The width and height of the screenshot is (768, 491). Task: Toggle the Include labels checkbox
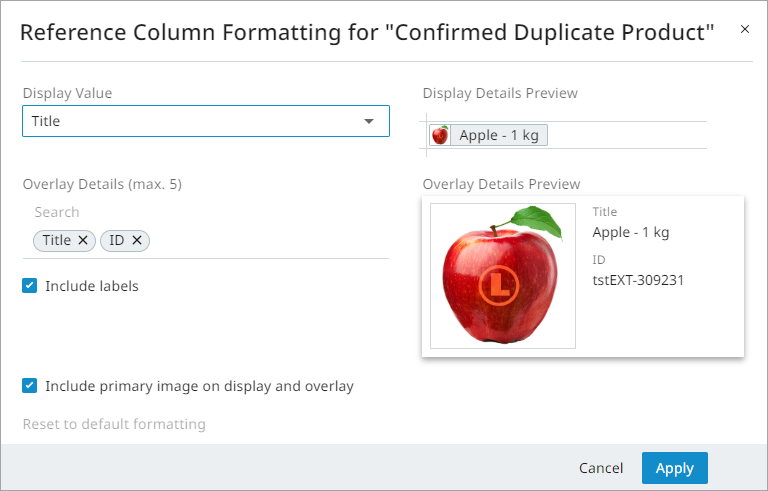pos(30,286)
